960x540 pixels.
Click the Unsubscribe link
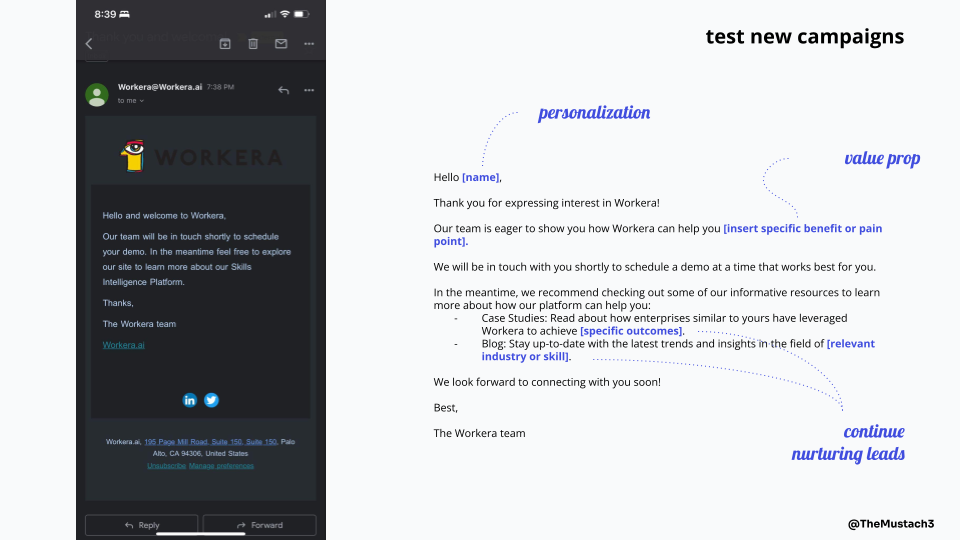167,466
